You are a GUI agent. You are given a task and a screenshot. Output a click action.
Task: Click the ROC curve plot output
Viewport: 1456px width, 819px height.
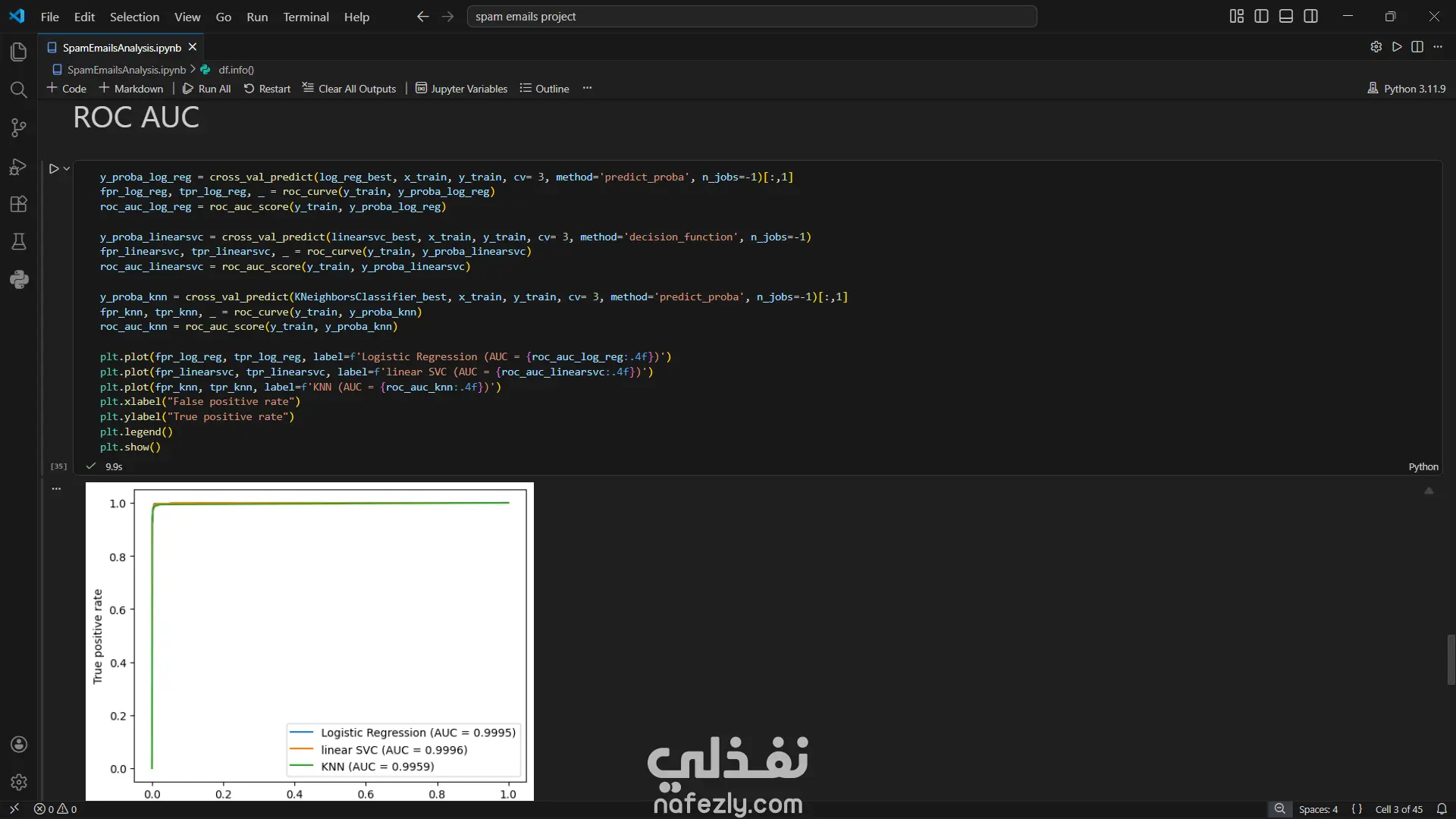pos(309,642)
